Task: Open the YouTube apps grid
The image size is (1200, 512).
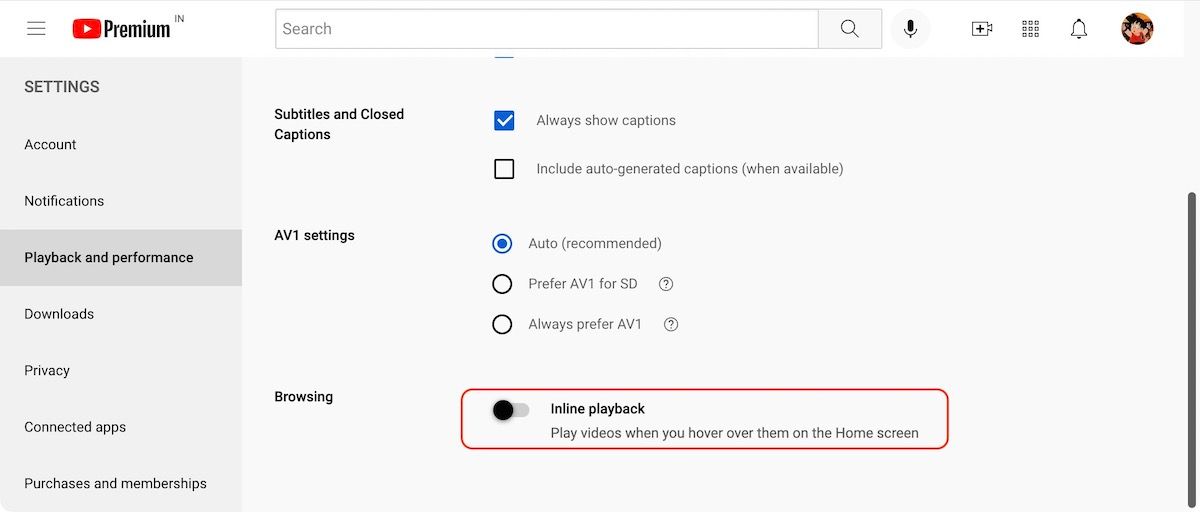Action: click(x=1030, y=29)
